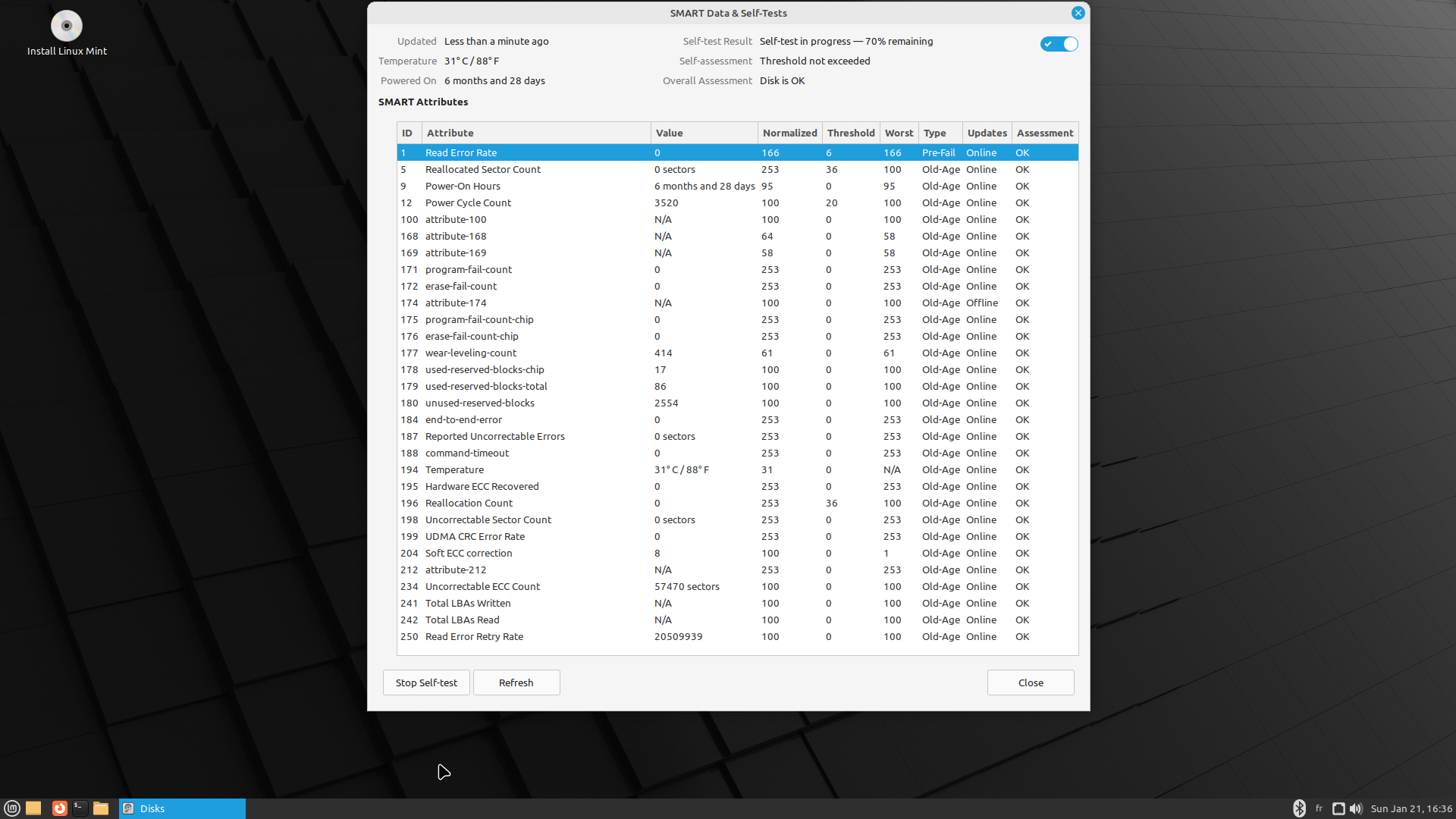This screenshot has width=1456, height=819.
Task: Select the wear-leveling-count attribute row
Action: 470,353
